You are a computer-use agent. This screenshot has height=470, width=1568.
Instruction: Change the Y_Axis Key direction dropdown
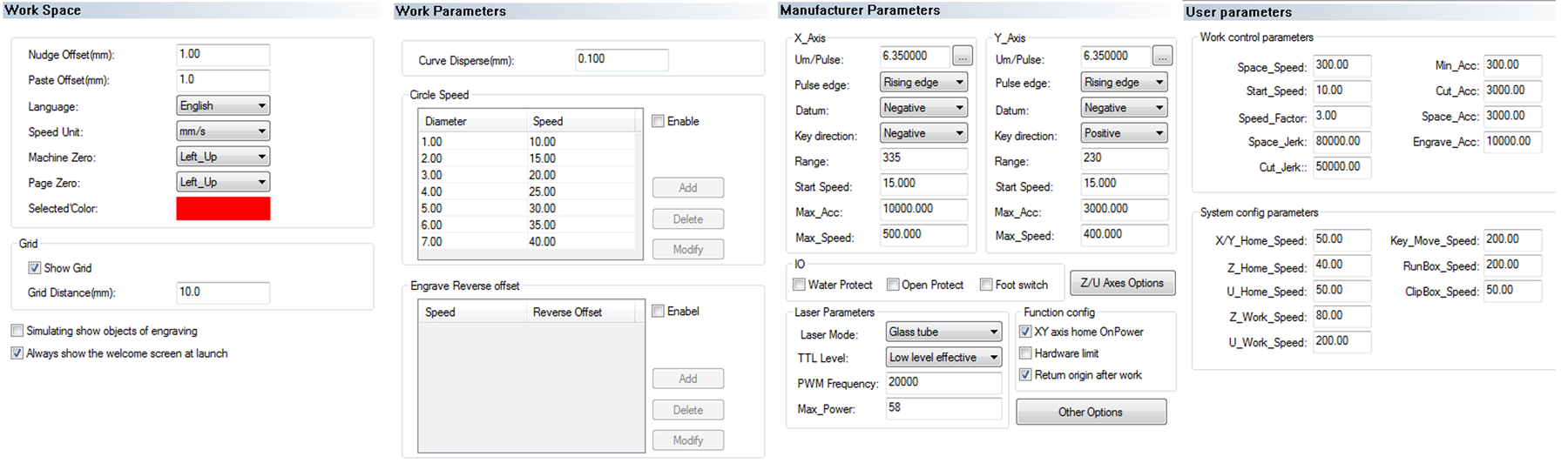(x=1124, y=133)
